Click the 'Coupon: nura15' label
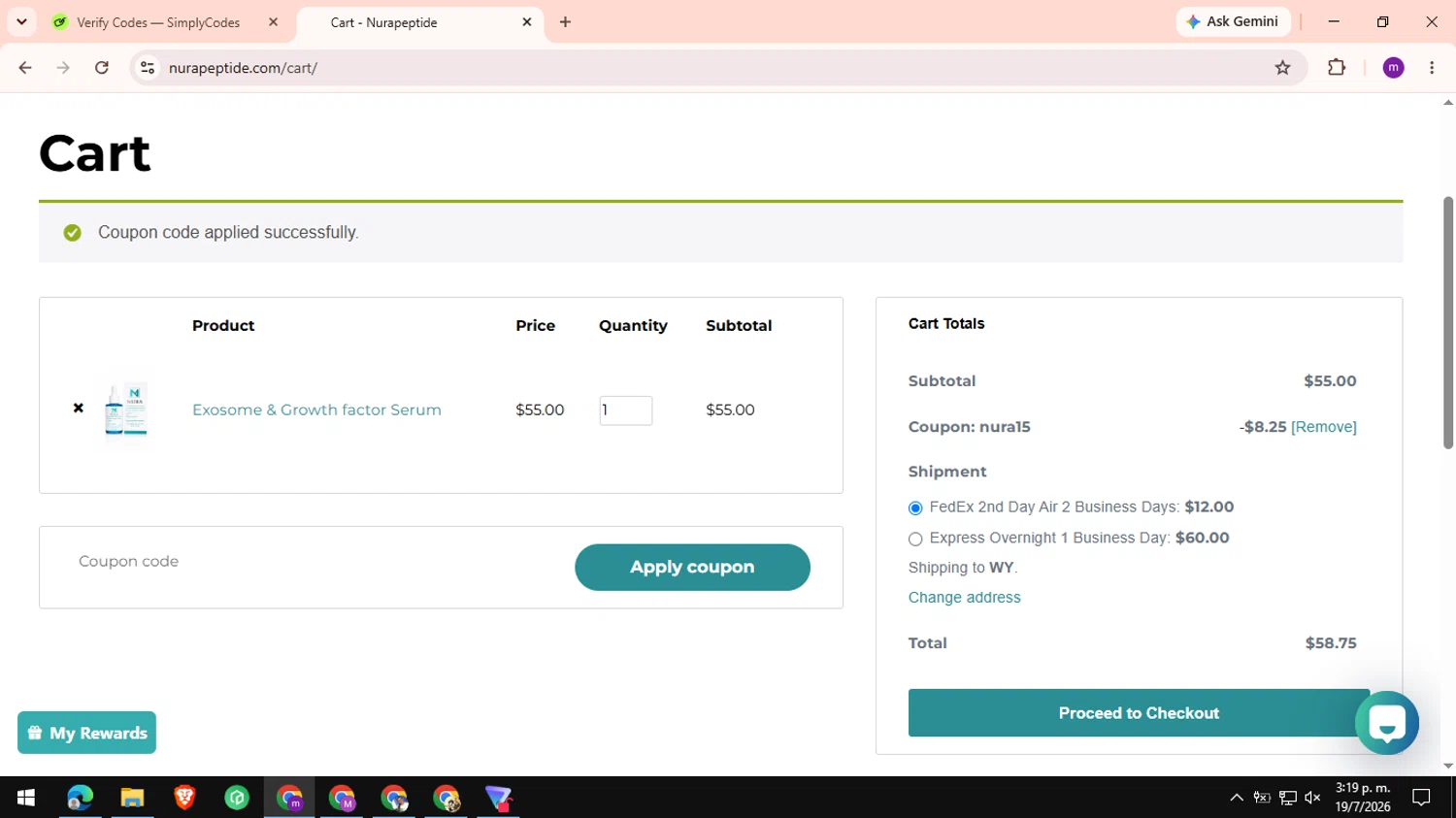This screenshot has width=1456, height=818. click(x=970, y=427)
